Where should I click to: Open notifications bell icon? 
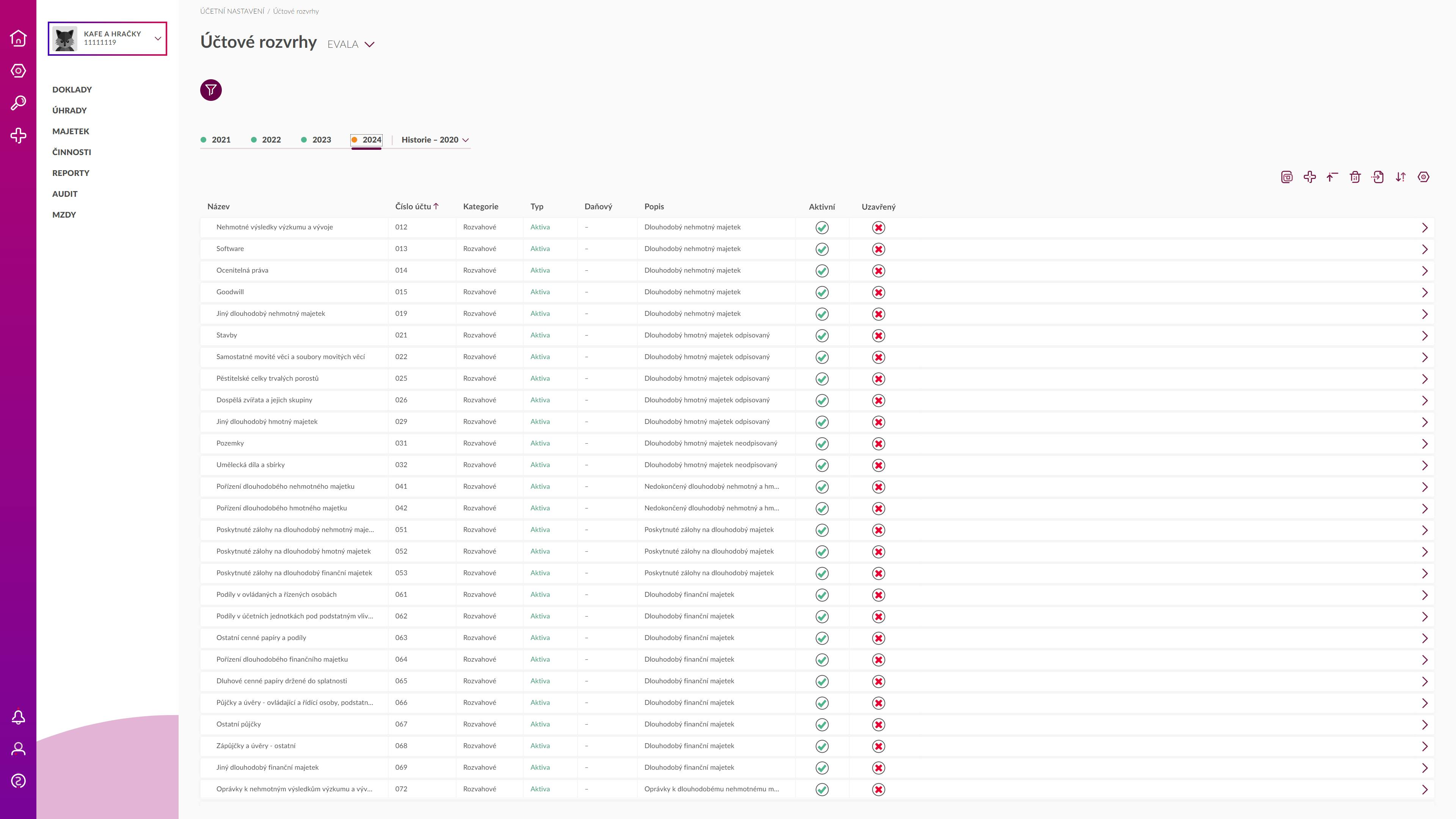18,717
